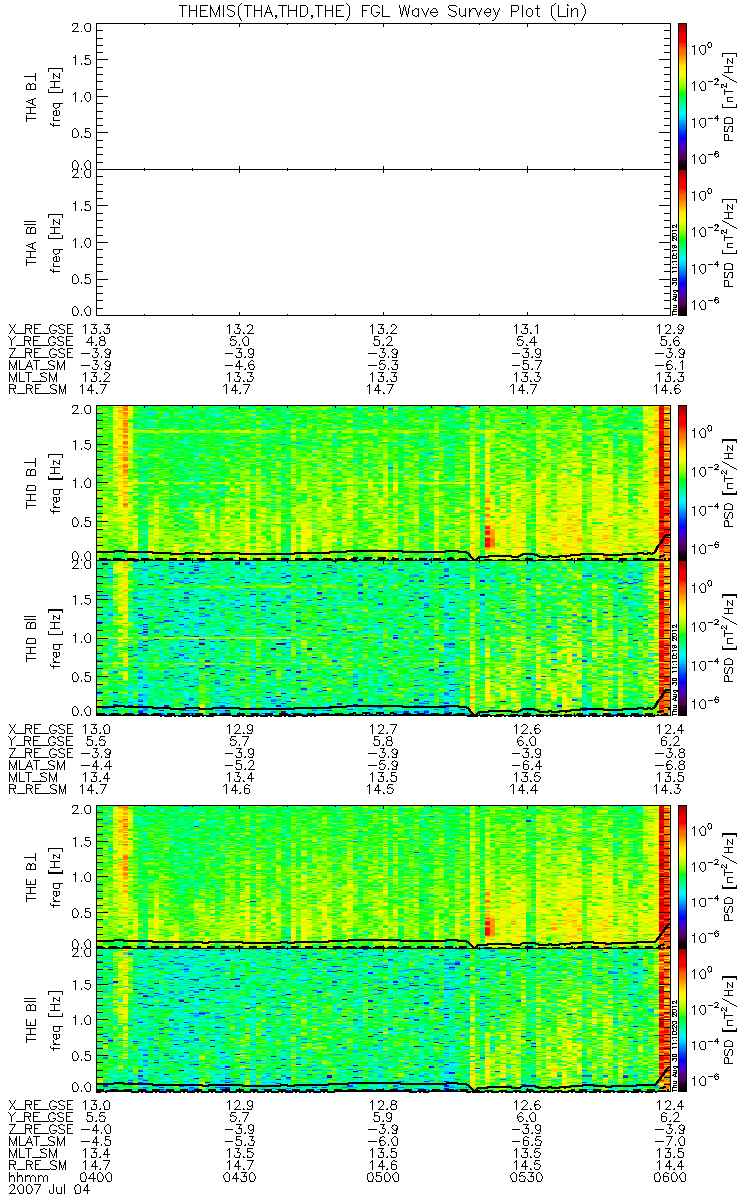The image size is (750, 1200).
Task: Click the 'THD B⊥' axis label
Action: click(x=33, y=482)
